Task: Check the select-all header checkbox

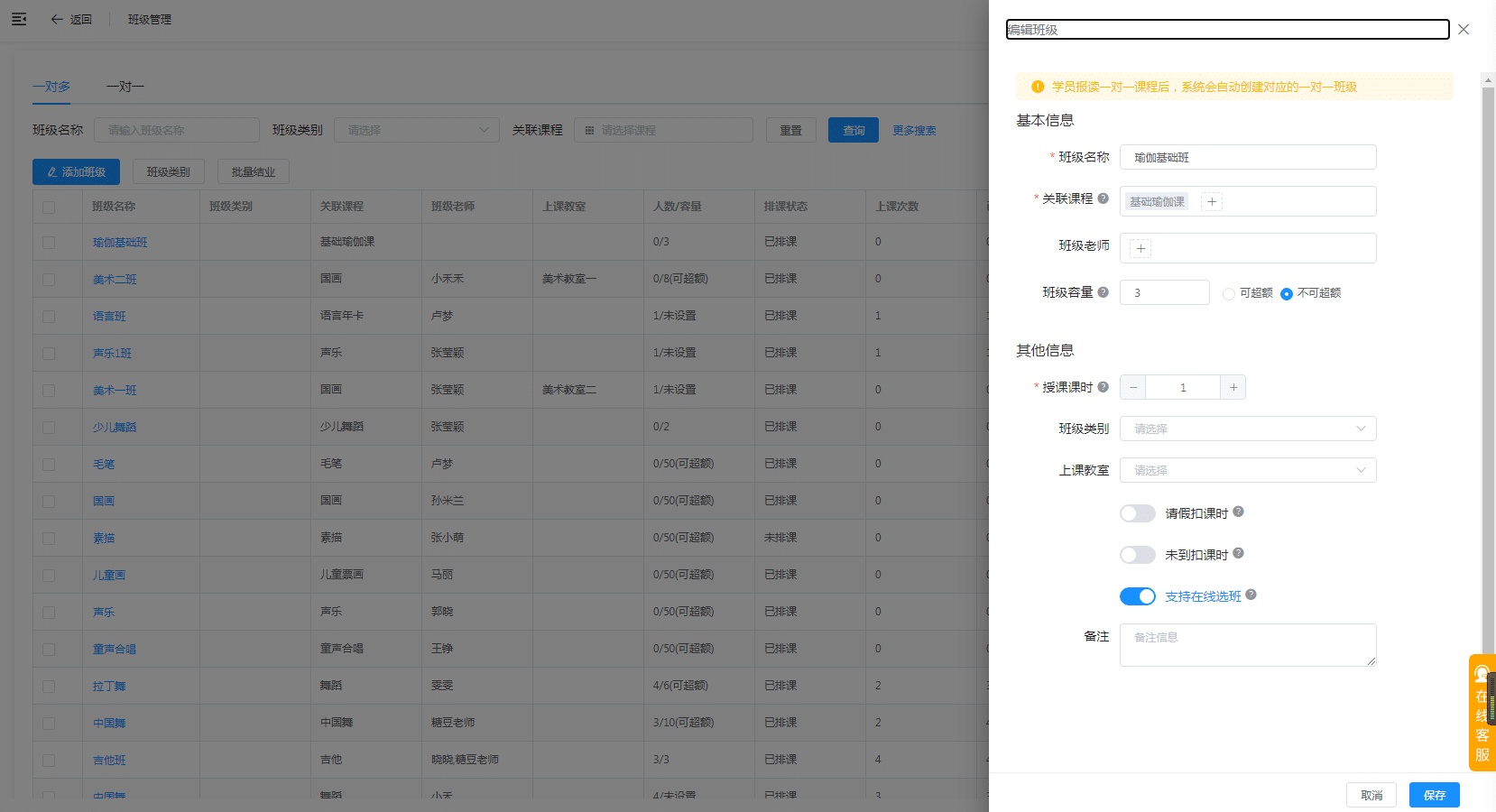Action: coord(49,207)
